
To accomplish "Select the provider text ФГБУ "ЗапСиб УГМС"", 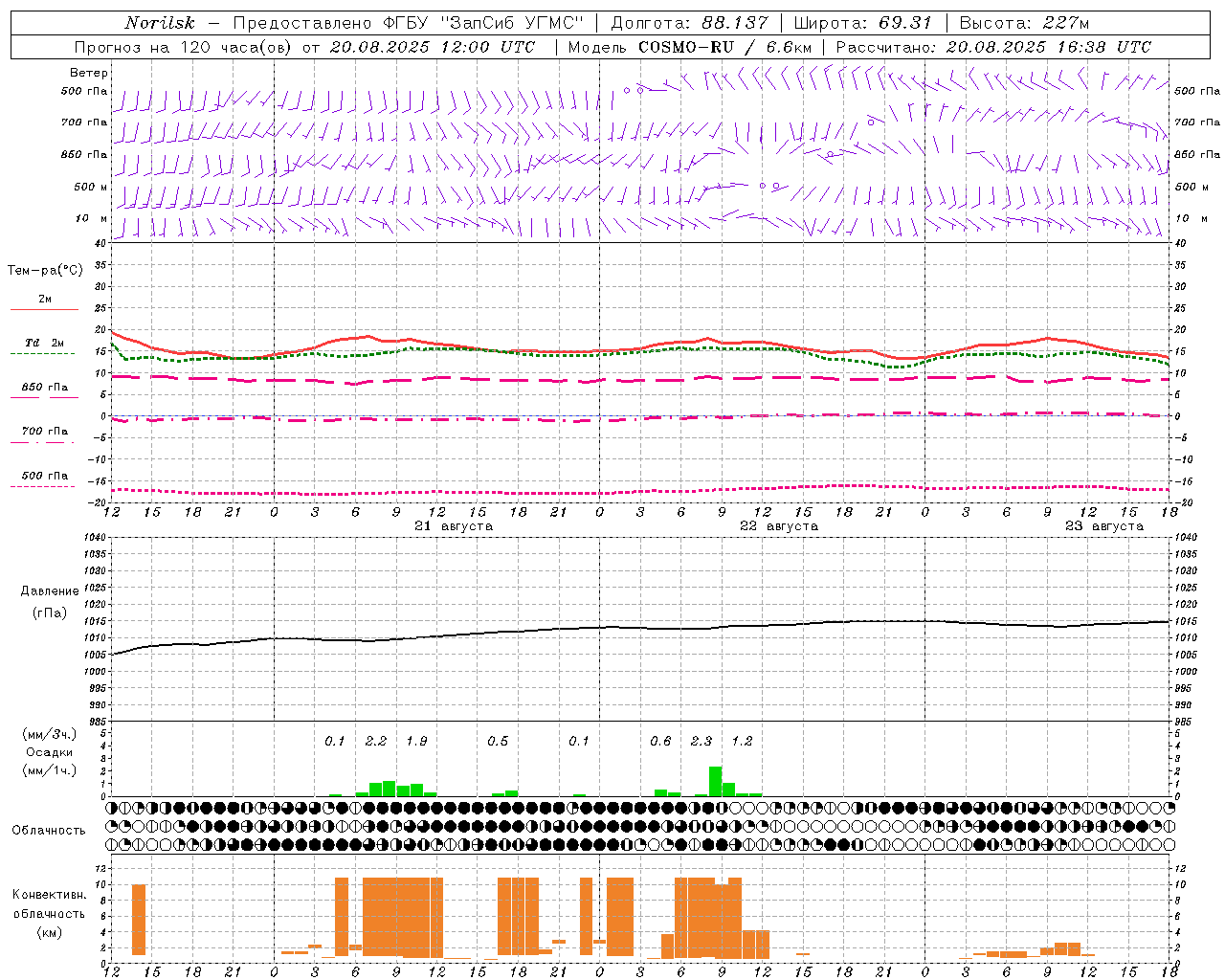I will (x=483, y=23).
